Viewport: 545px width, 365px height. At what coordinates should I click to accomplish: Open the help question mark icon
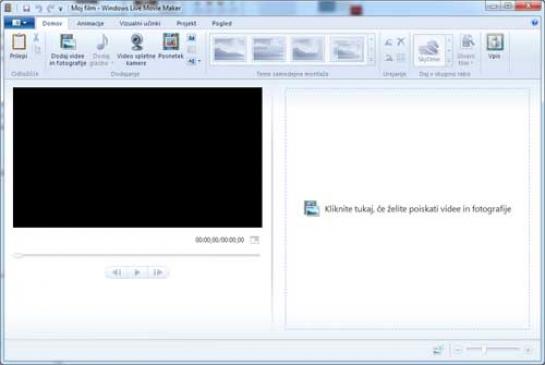tap(535, 23)
